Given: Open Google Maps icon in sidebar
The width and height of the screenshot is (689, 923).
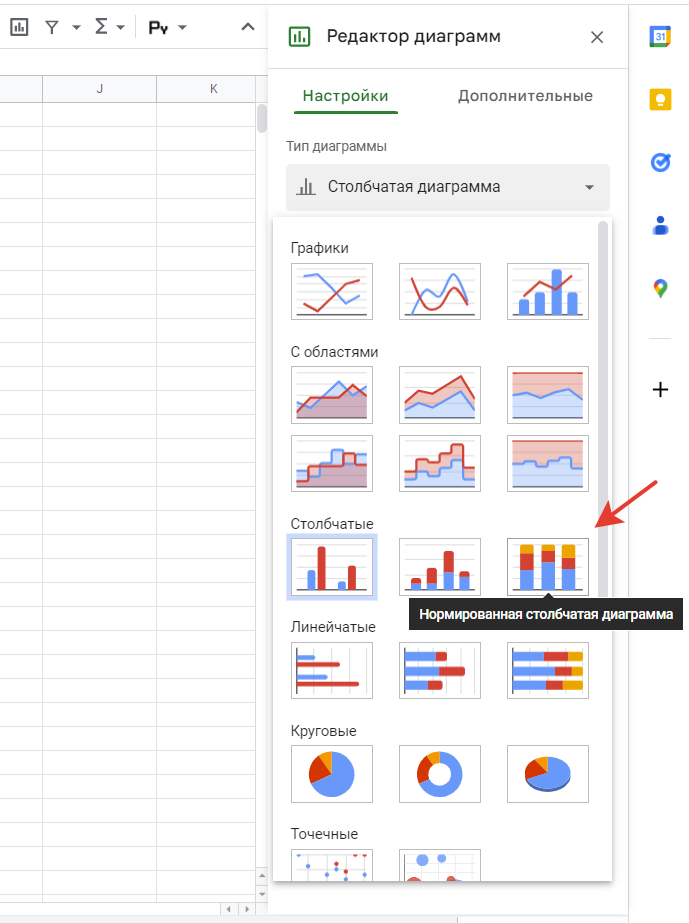Looking at the screenshot, I should [x=660, y=289].
